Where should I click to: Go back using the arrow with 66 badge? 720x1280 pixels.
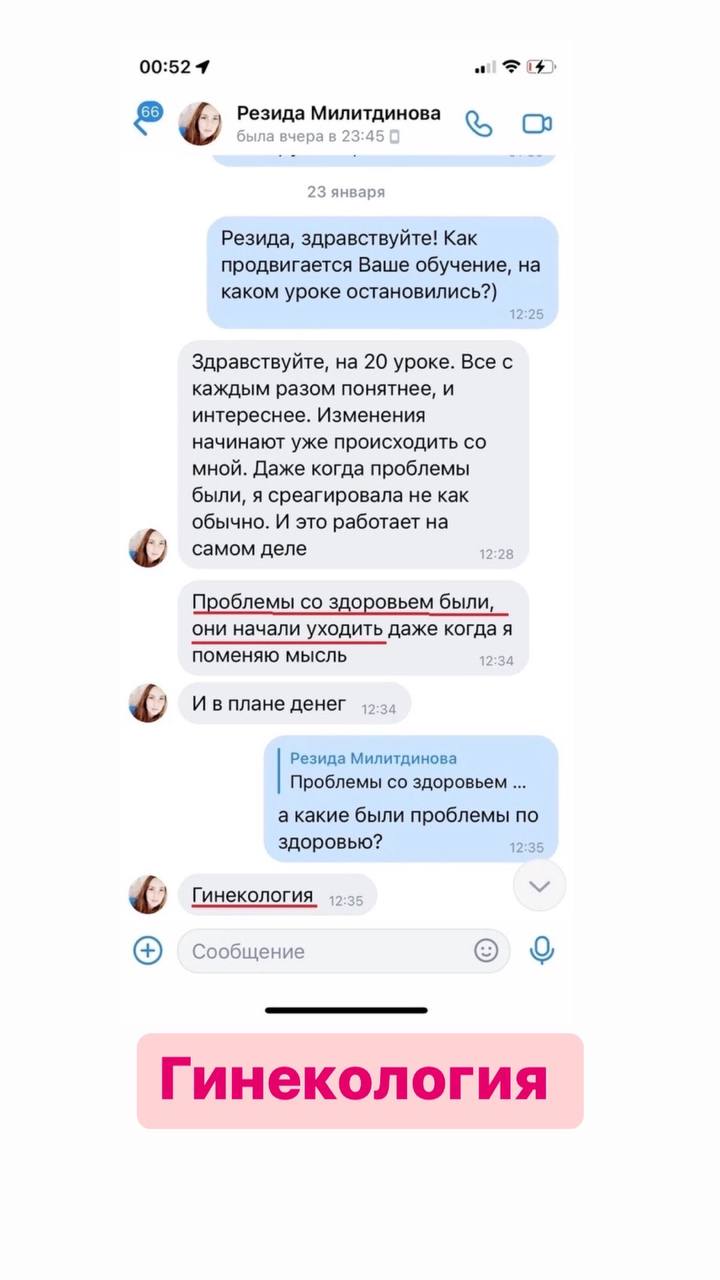click(148, 117)
